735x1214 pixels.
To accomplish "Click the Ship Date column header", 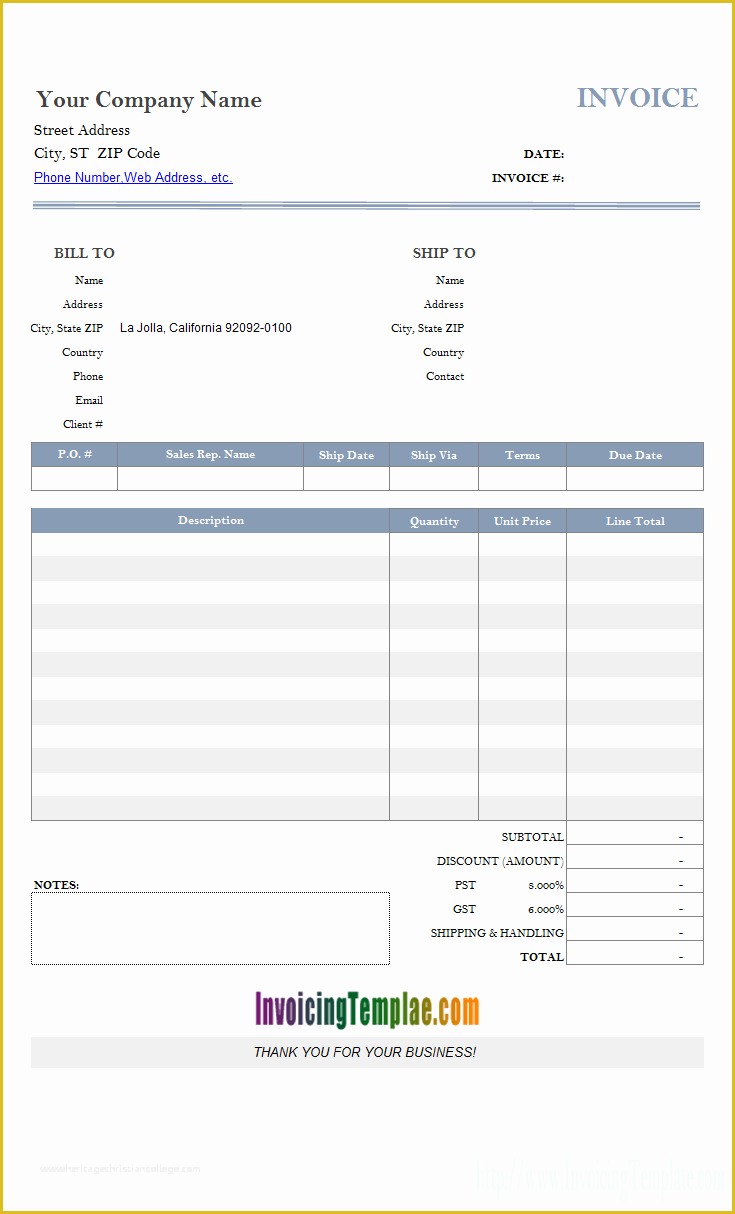I will (347, 455).
